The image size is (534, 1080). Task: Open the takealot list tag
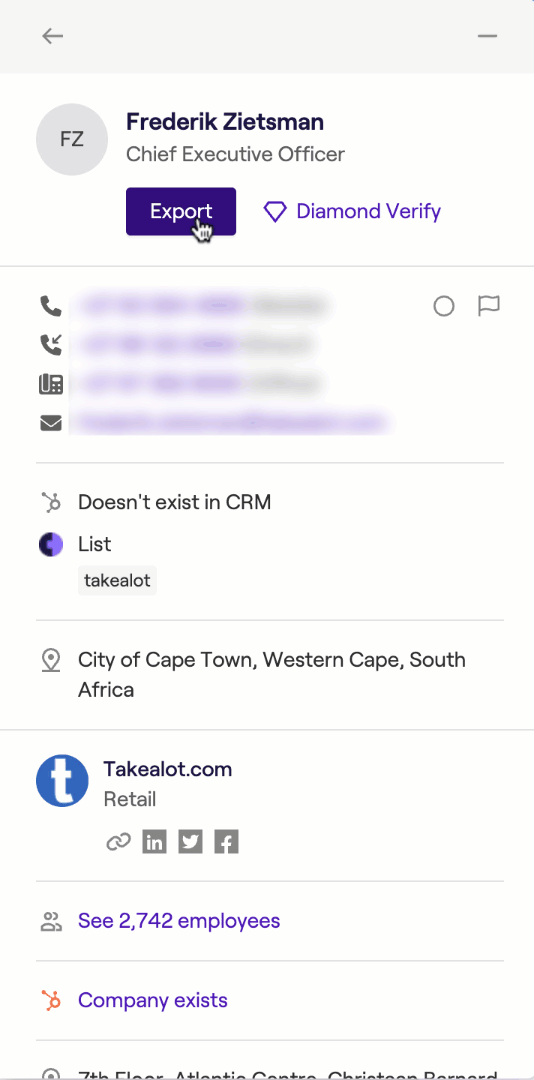coord(117,581)
